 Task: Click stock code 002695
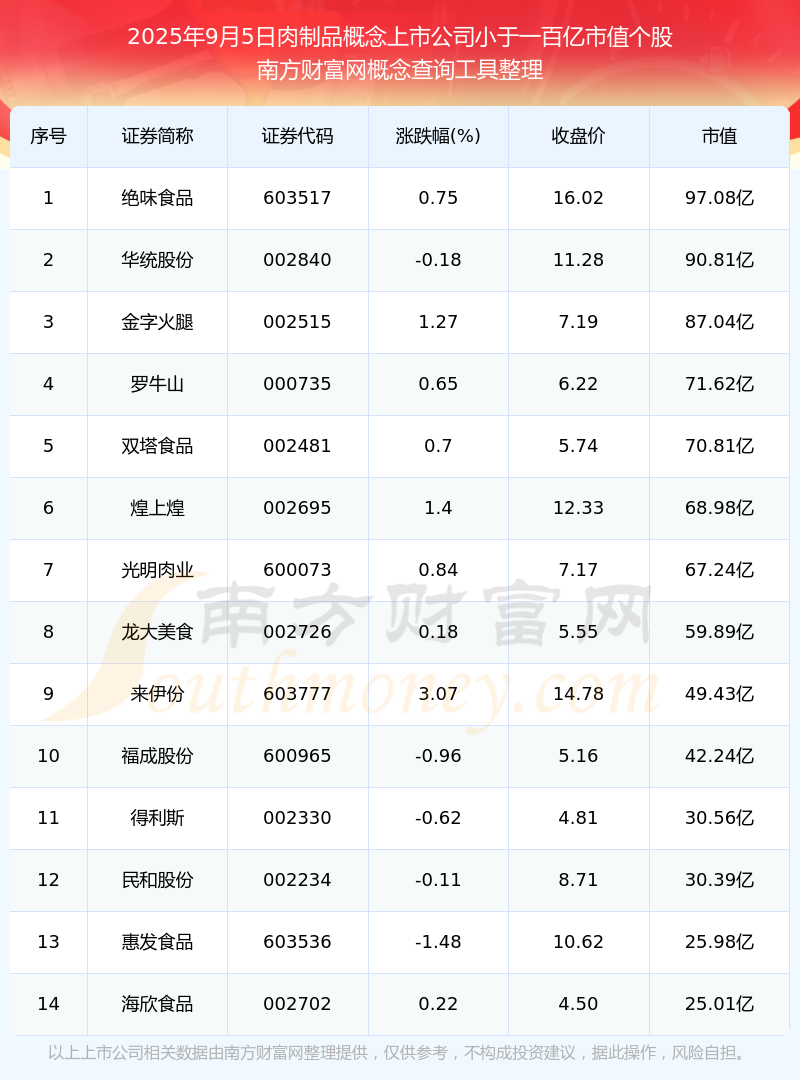(x=298, y=508)
